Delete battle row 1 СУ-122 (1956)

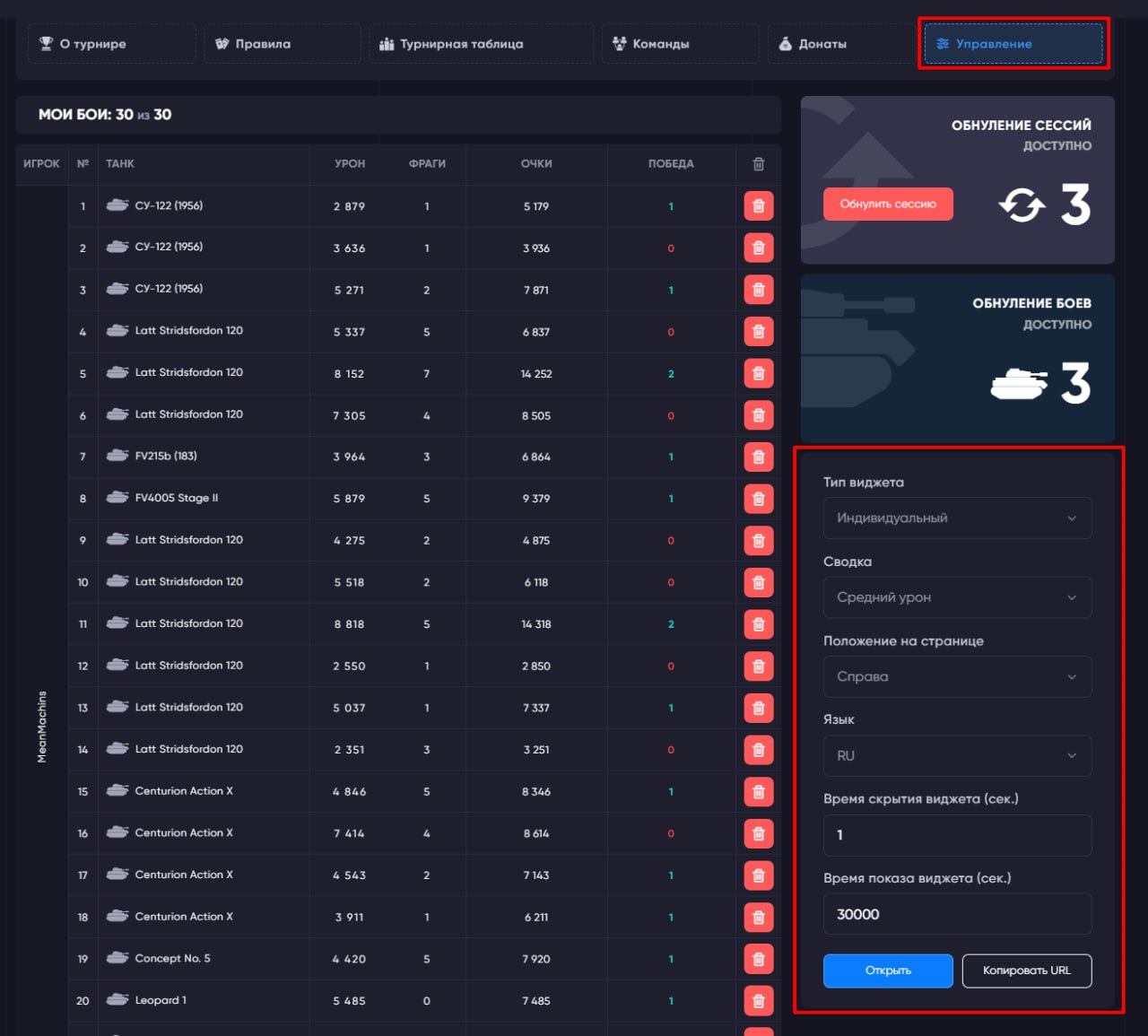point(758,206)
